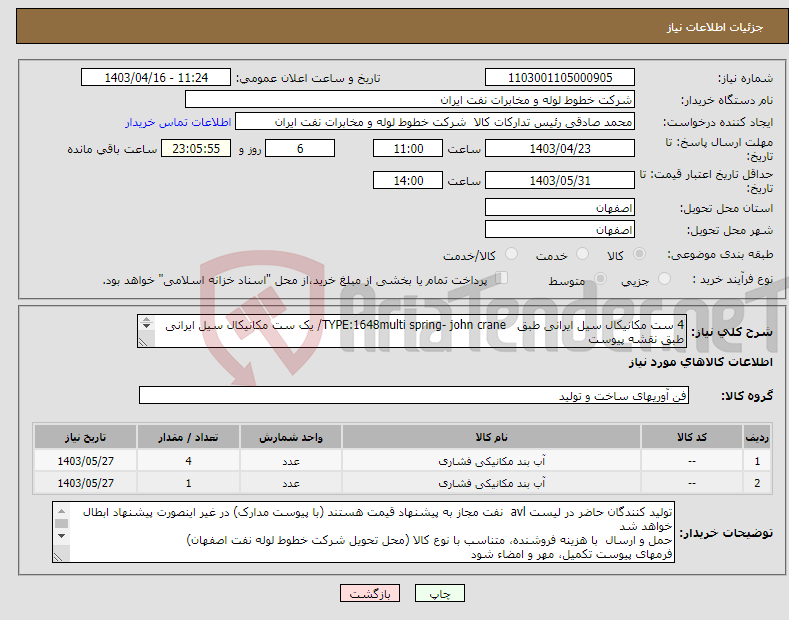
Task: Click buyer notes scrollbar thumb
Action: coord(61,523)
